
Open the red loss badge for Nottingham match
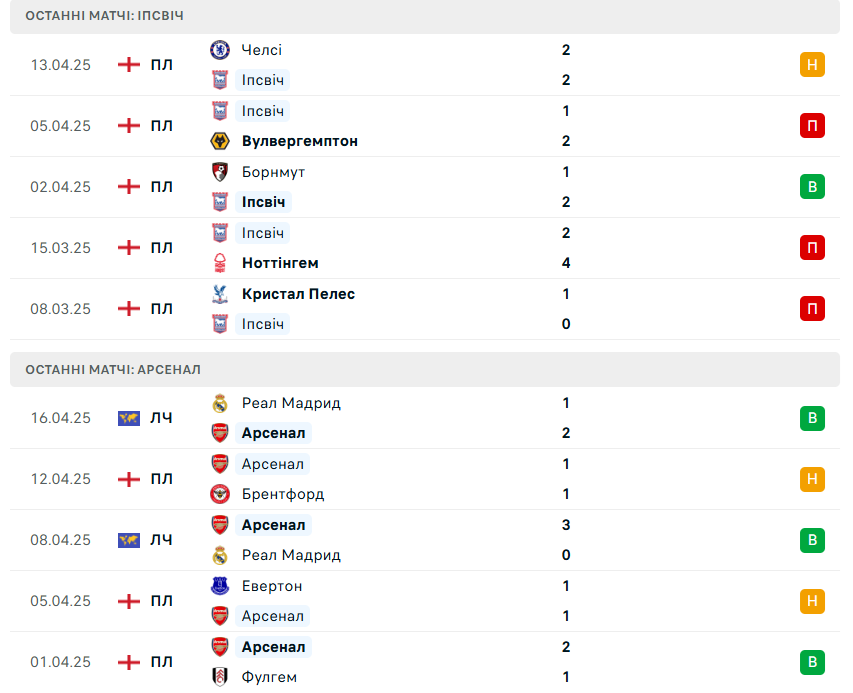click(x=812, y=248)
